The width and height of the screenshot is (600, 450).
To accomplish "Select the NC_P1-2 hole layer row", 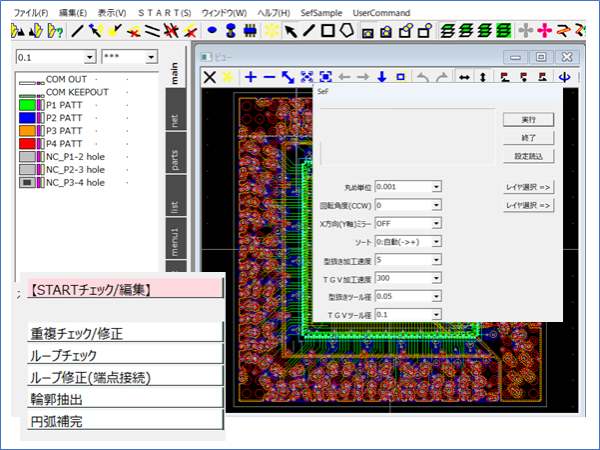I will [x=88, y=157].
